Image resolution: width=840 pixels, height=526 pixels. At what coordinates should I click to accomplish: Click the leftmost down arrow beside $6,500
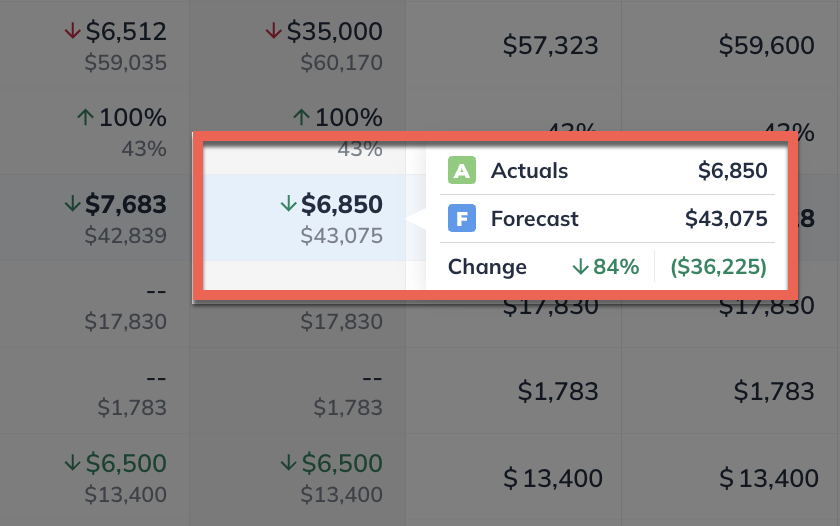pyautogui.click(x=71, y=463)
